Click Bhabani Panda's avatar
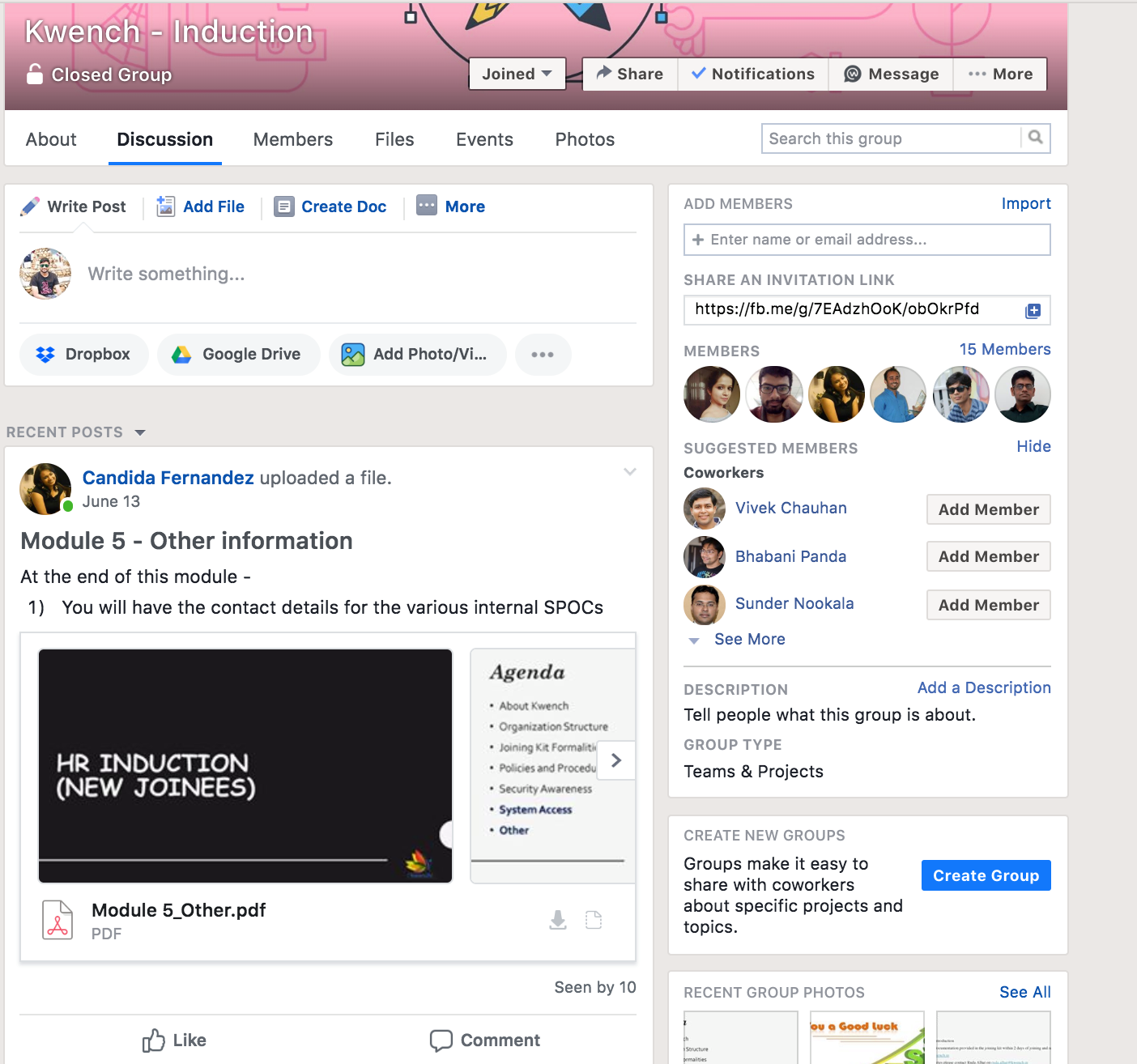The height and width of the screenshot is (1064, 1137). [705, 556]
